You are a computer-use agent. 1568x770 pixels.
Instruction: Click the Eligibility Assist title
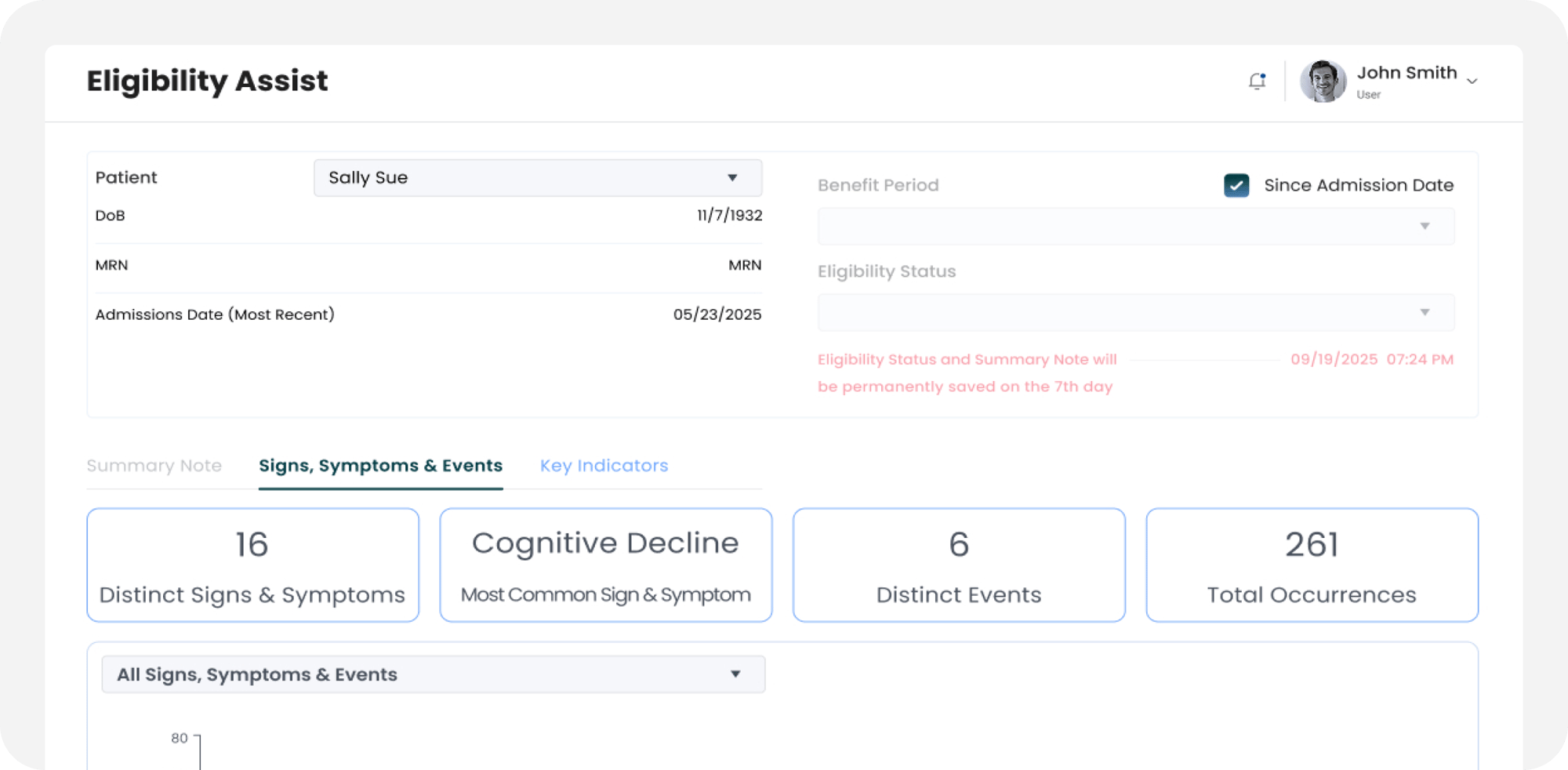coord(207,81)
